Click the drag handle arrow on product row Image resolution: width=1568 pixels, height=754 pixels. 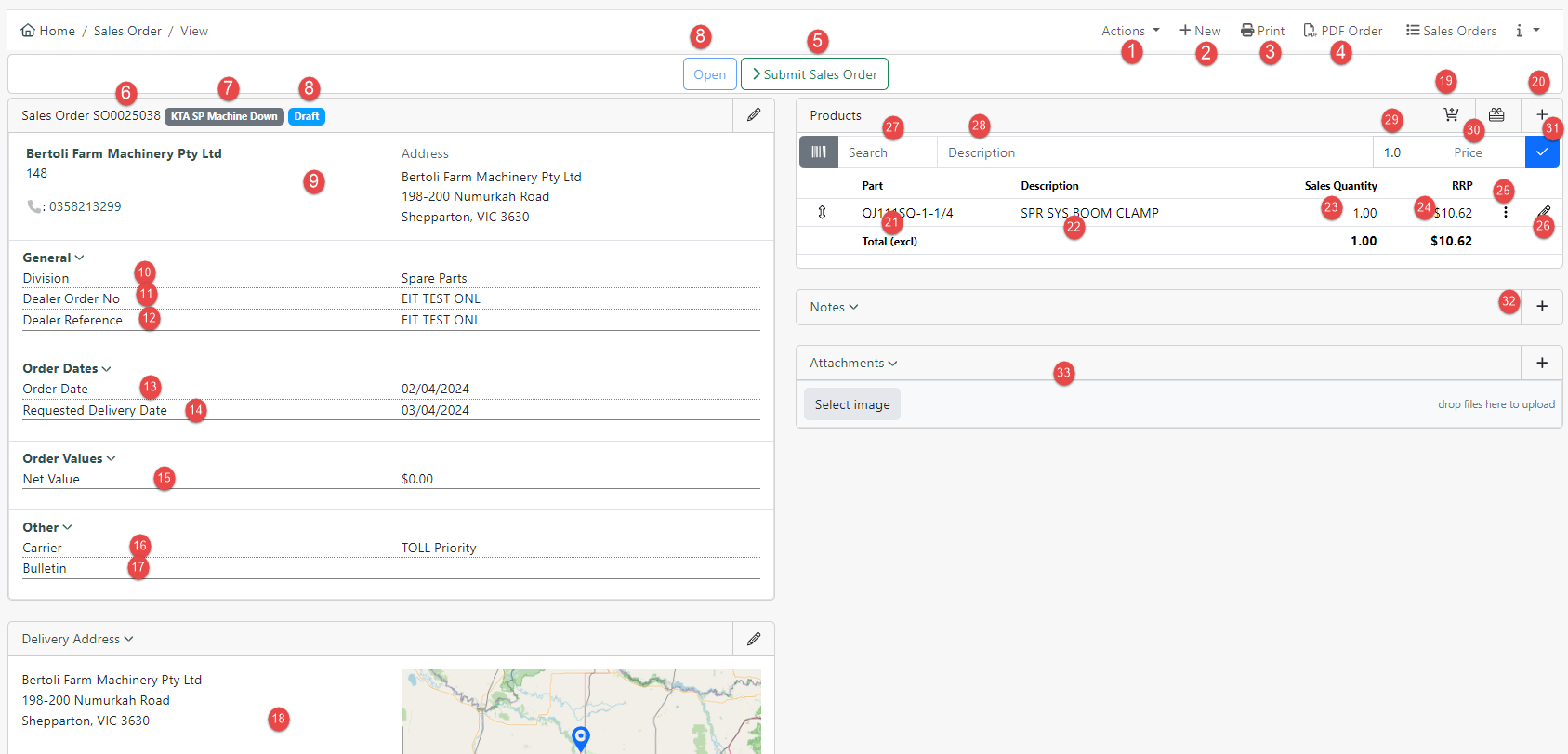click(x=822, y=213)
